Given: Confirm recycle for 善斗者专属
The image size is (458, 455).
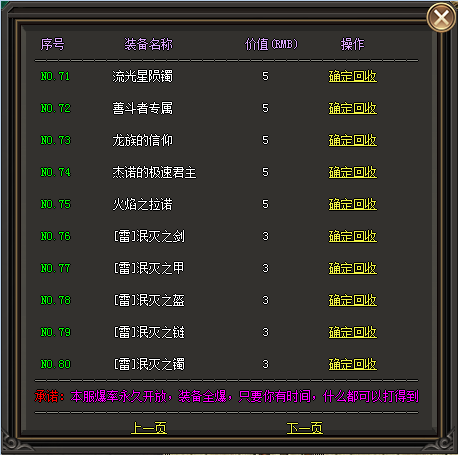Looking at the screenshot, I should point(353,108).
